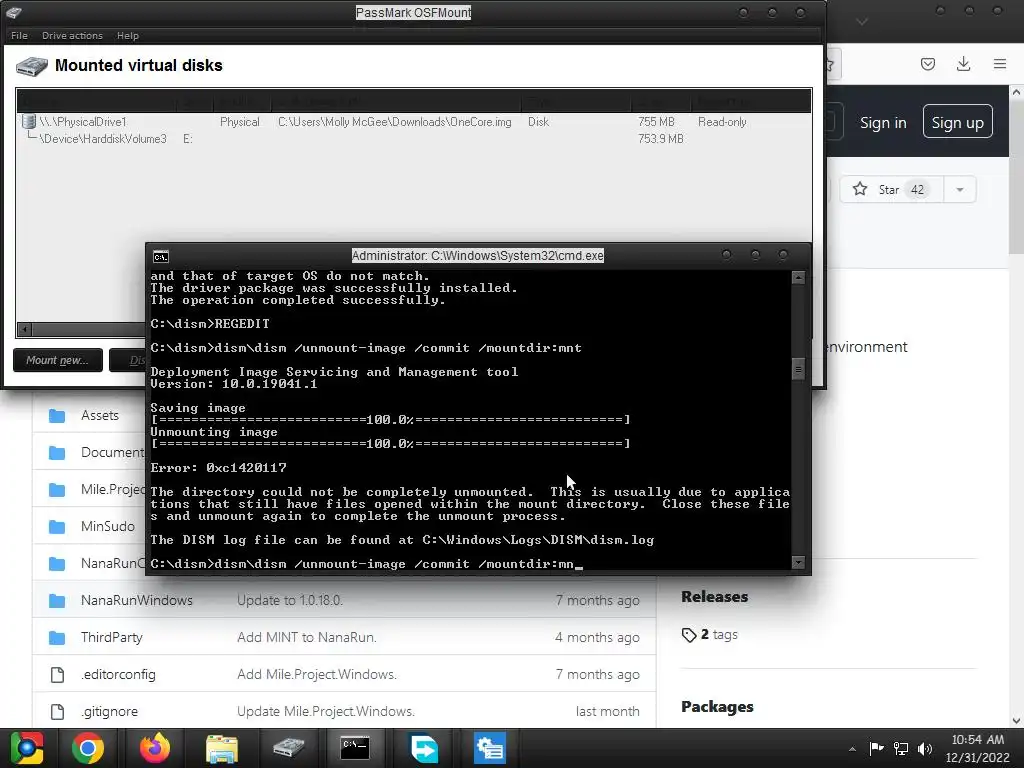Open the Packages section heading
Viewport: 1024px width, 768px height.
717,707
